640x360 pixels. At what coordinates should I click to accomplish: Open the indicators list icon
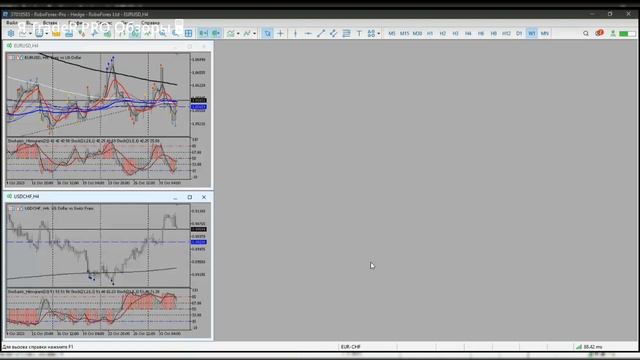(231, 33)
